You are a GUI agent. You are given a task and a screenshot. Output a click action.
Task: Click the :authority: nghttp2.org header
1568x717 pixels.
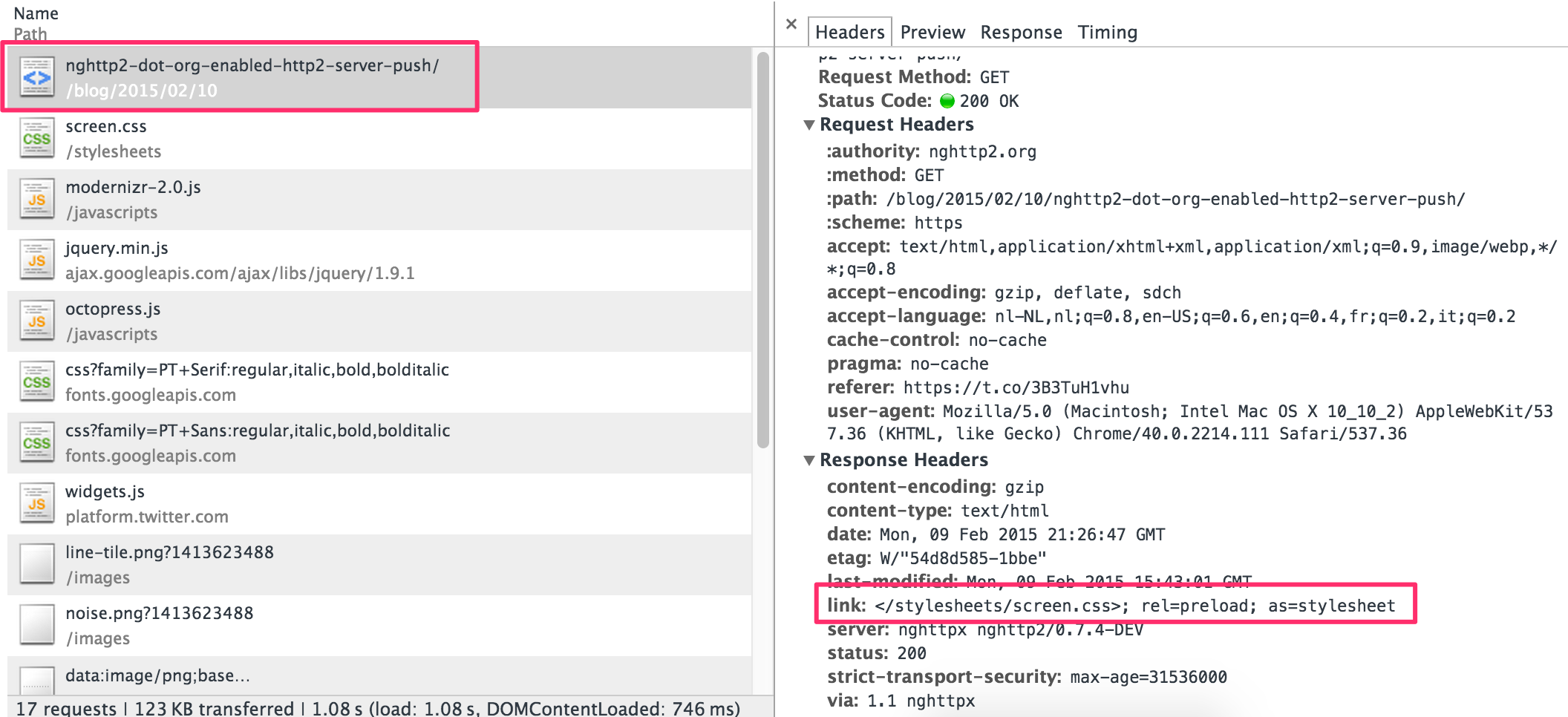(931, 151)
